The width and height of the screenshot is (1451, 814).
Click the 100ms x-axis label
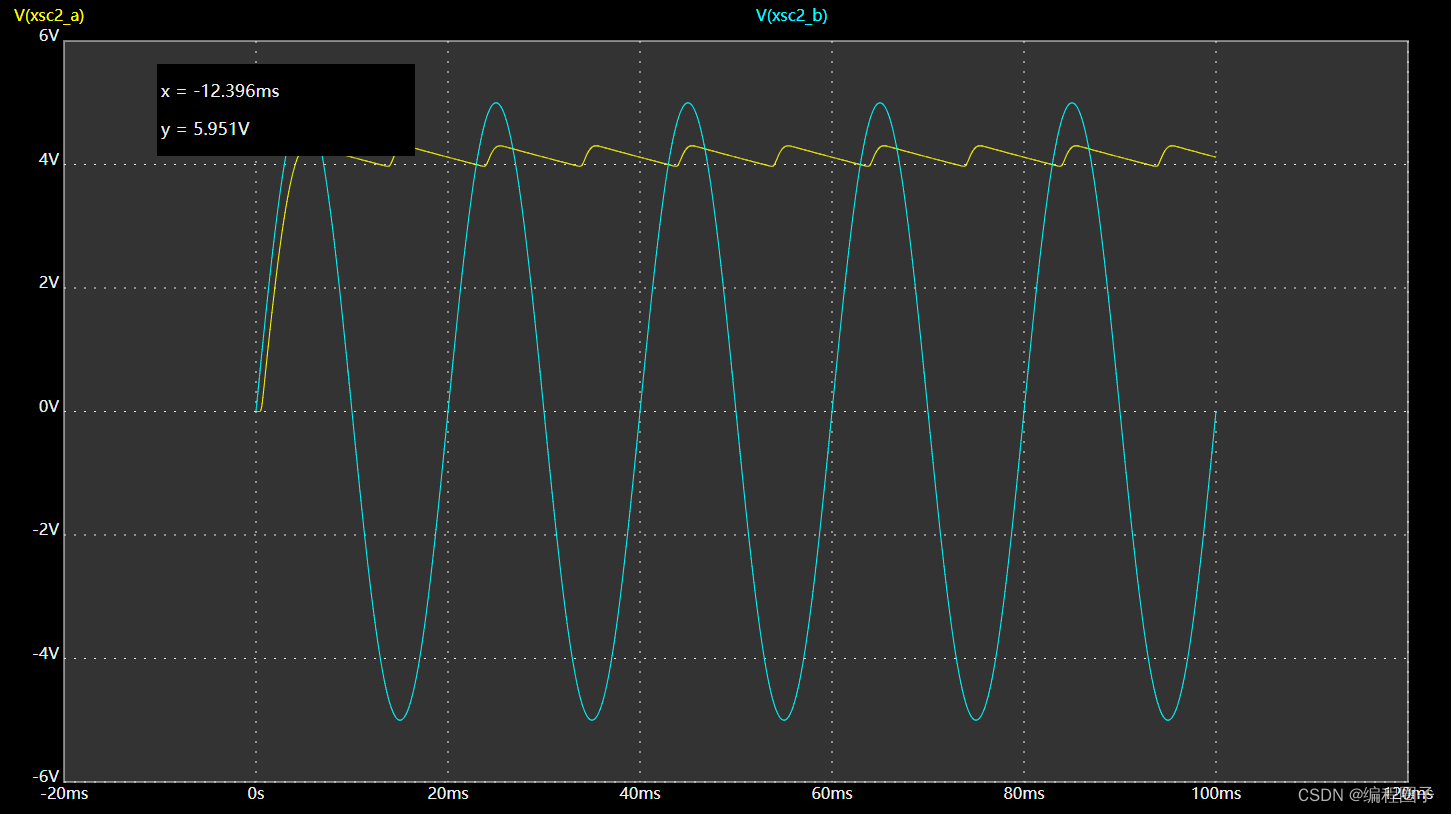1216,794
